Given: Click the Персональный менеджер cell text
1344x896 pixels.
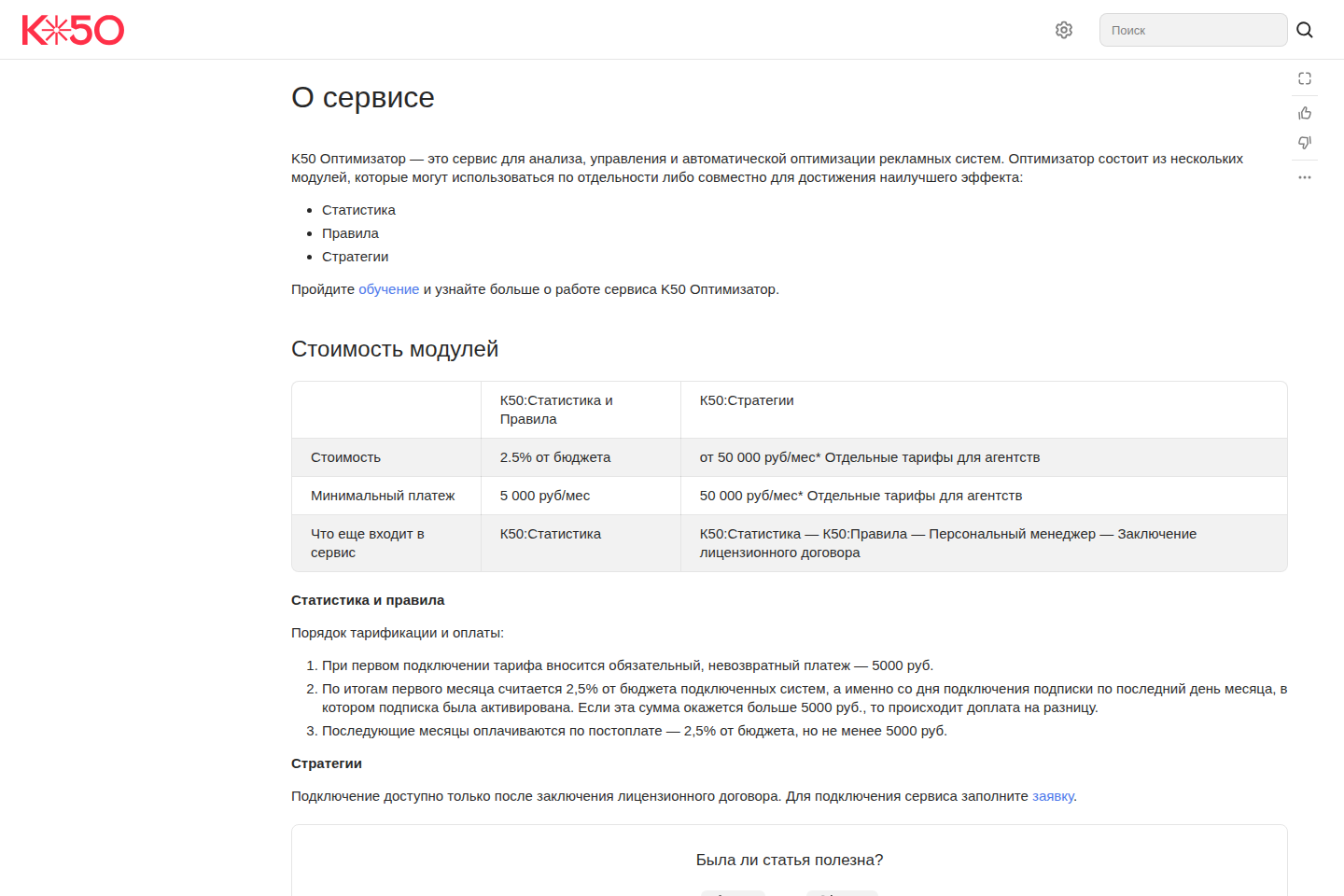Looking at the screenshot, I should (1012, 534).
